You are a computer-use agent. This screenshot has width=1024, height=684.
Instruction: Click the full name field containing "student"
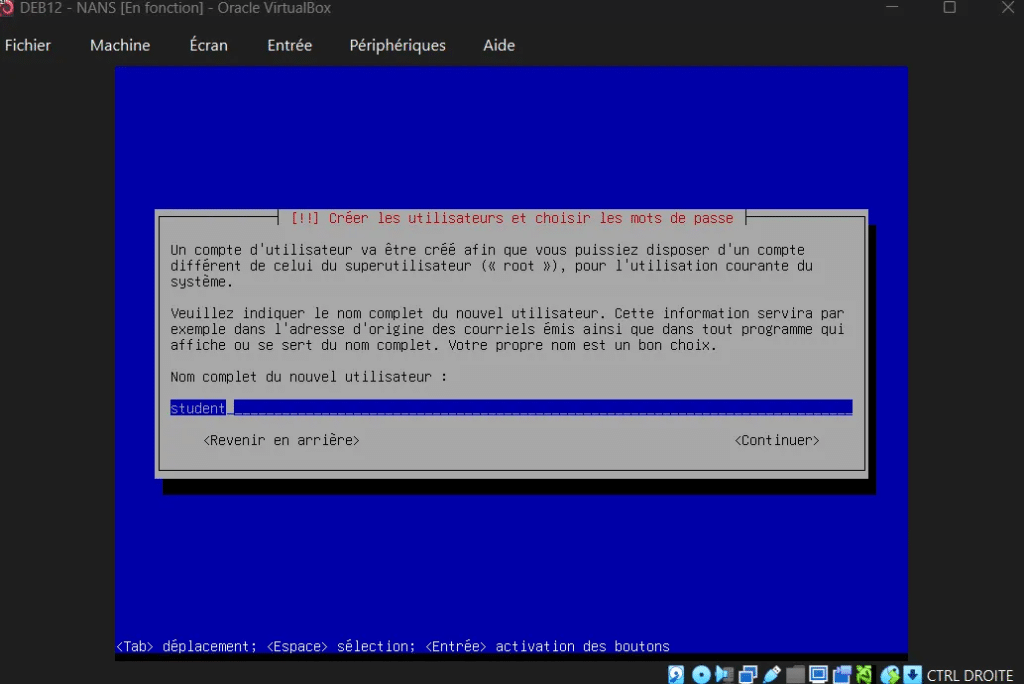(x=510, y=408)
